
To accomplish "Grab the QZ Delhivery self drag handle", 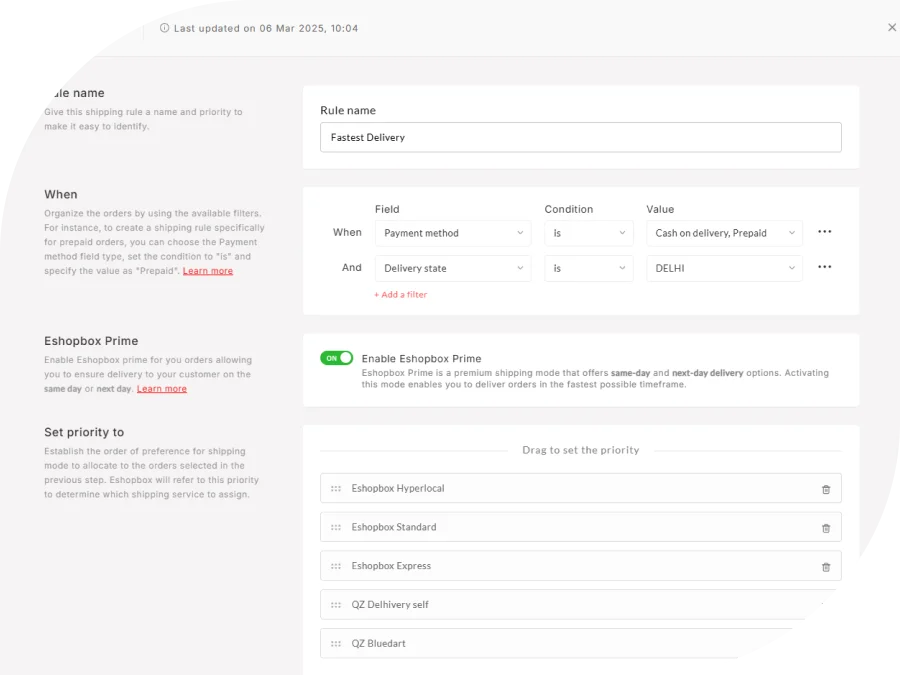I will pos(336,605).
